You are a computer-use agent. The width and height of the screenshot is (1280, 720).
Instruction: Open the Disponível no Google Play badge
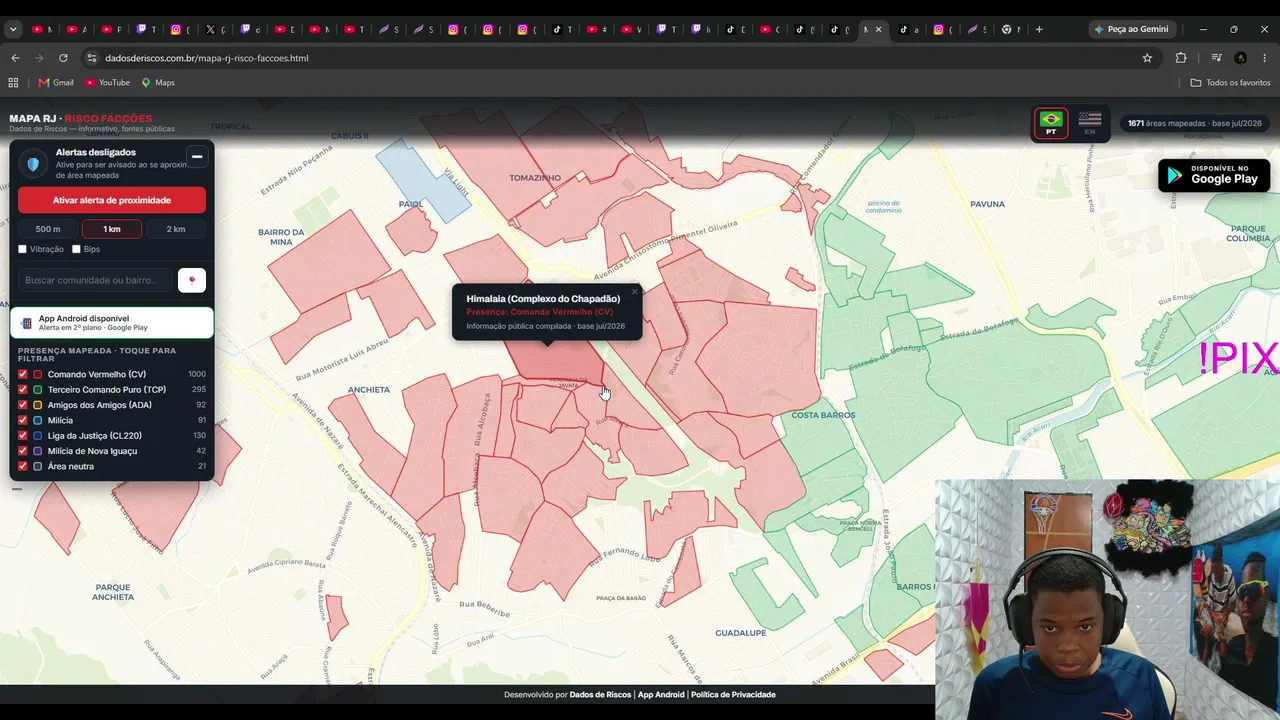pyautogui.click(x=1214, y=175)
